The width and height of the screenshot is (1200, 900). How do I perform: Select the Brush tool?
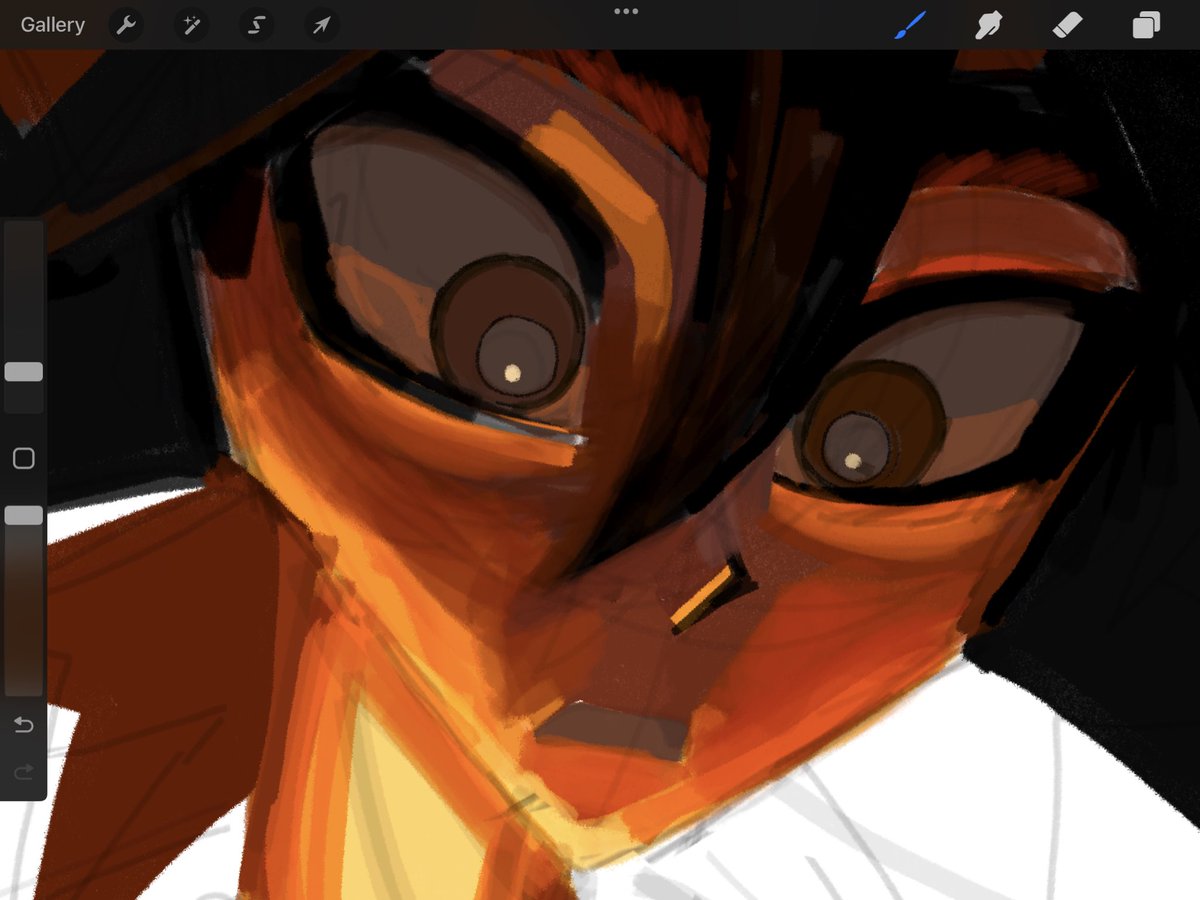[909, 25]
